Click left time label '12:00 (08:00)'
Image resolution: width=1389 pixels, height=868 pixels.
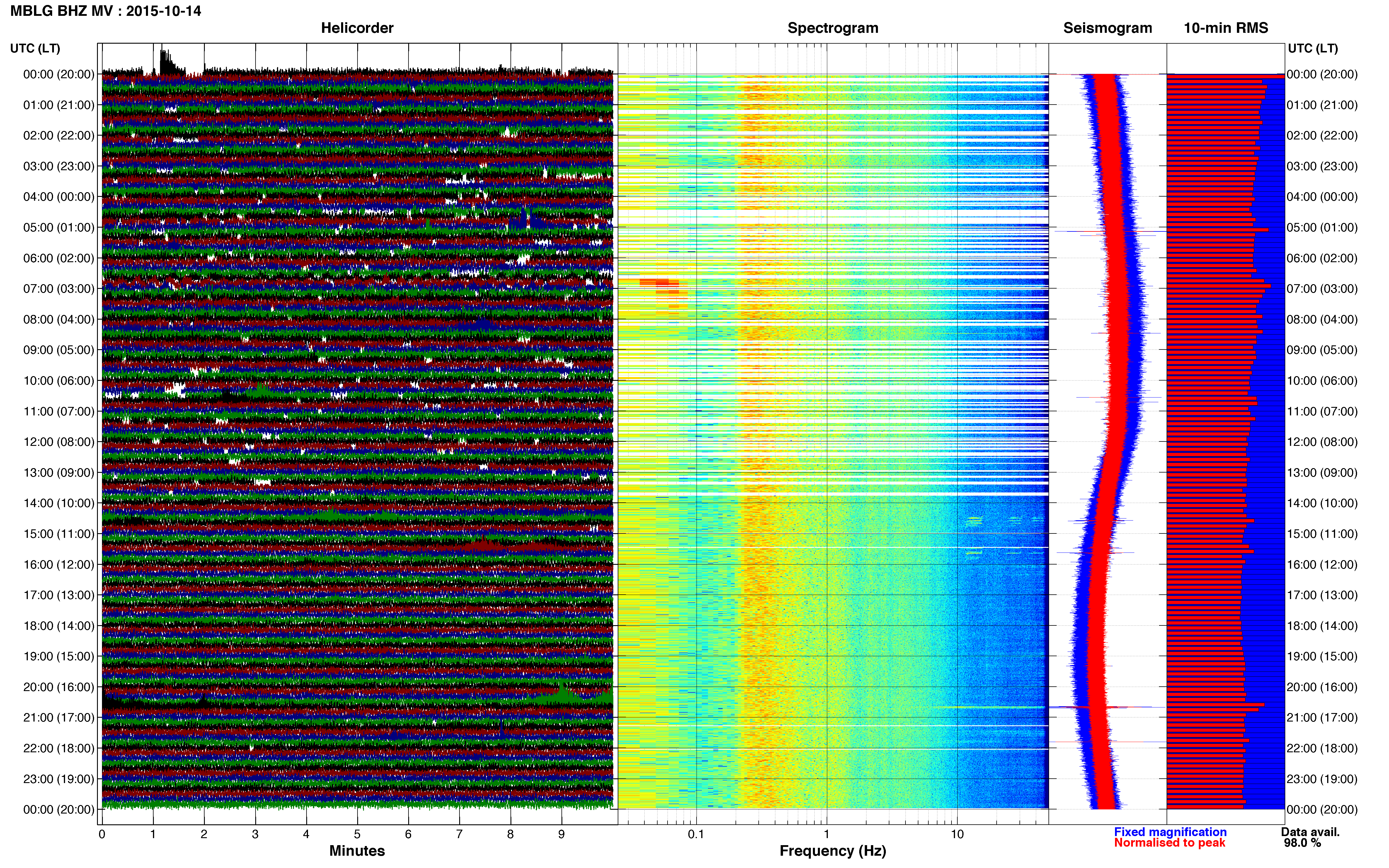[x=59, y=442]
